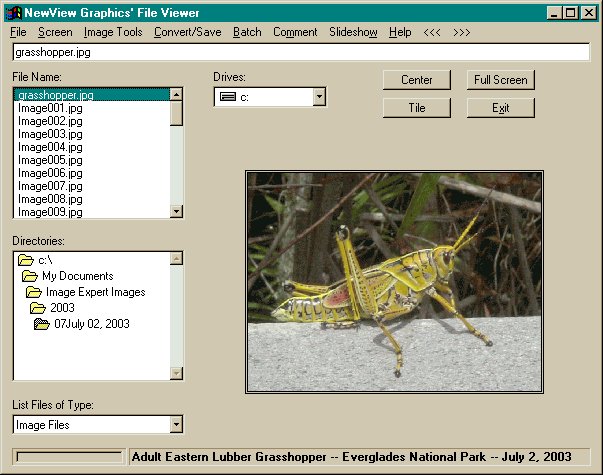Image resolution: width=603 pixels, height=475 pixels.
Task: Open the Convert/Save menu
Action: click(188, 32)
